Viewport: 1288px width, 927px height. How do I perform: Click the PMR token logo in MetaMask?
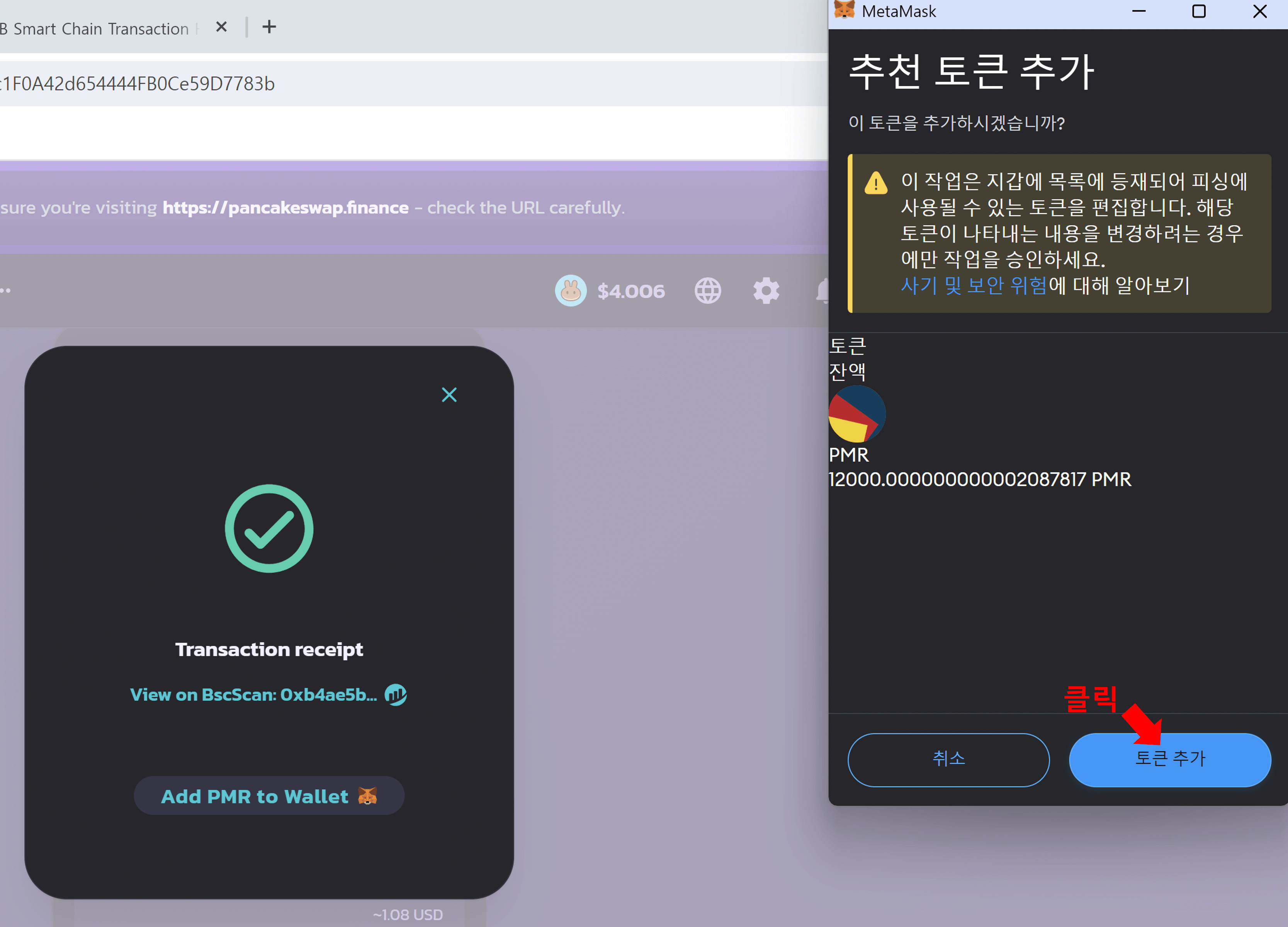tap(857, 414)
